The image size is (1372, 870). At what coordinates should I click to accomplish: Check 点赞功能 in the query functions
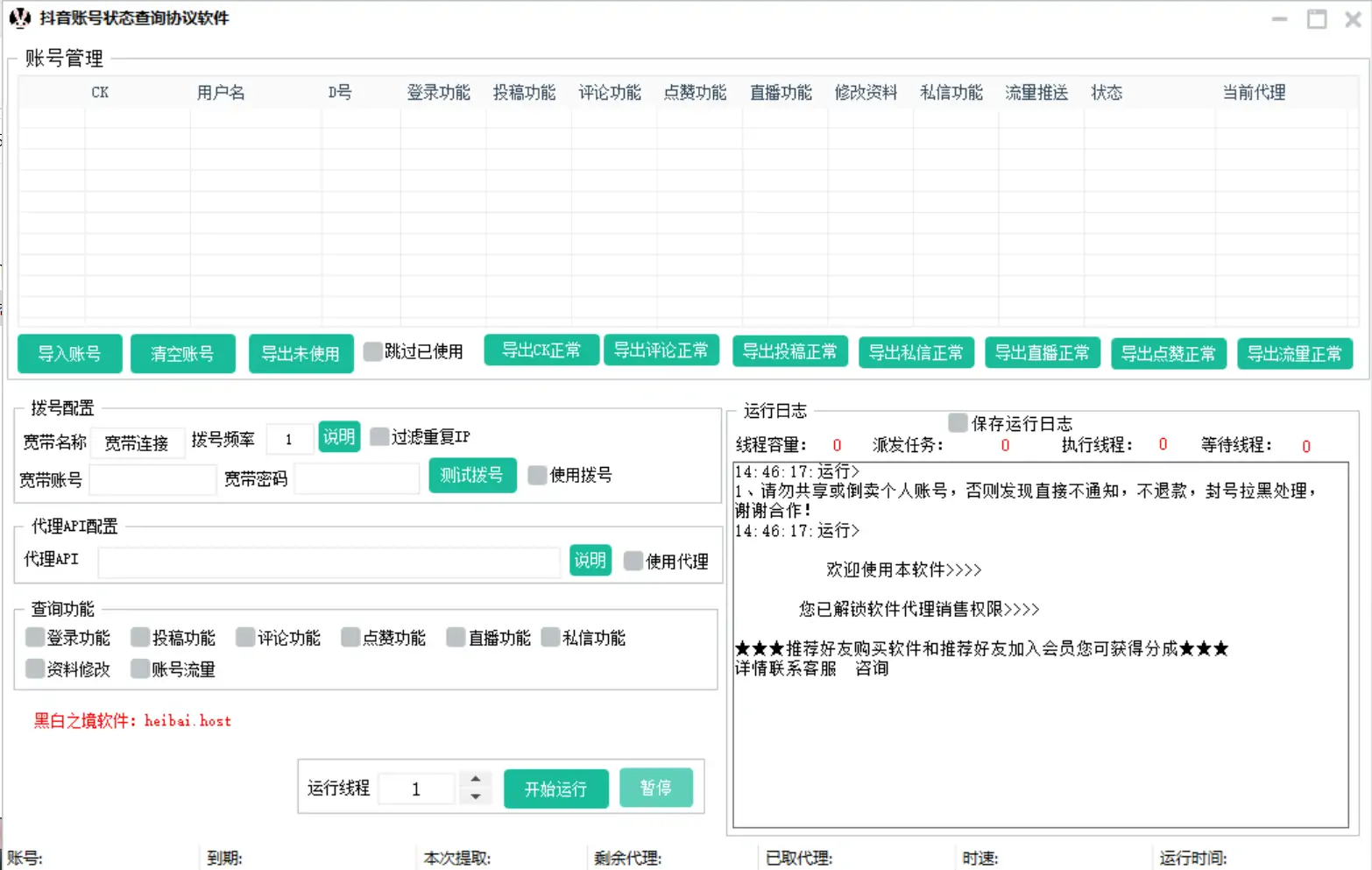[350, 637]
